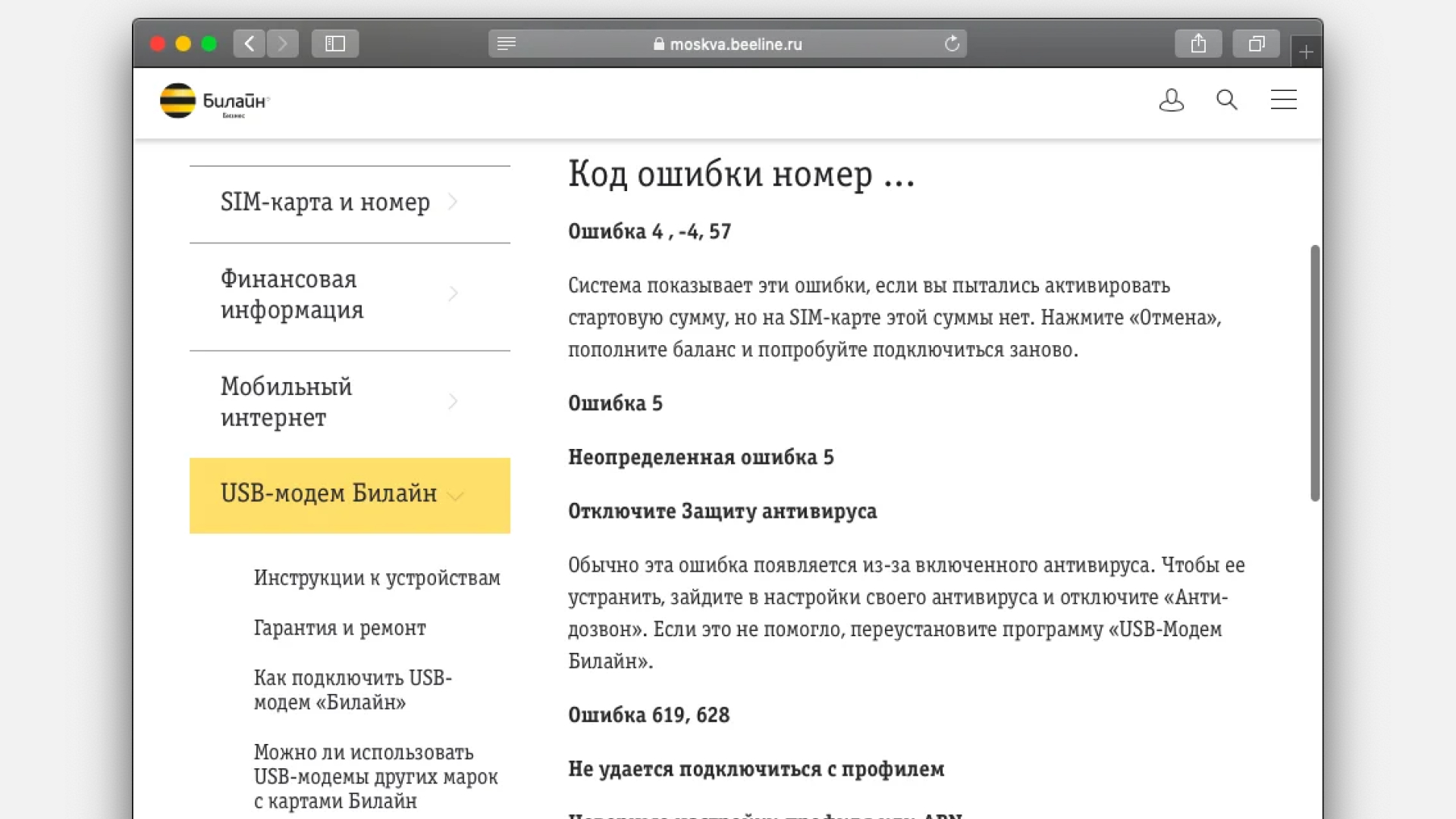
Task: Open Reader view icon in address bar
Action: click(x=507, y=44)
